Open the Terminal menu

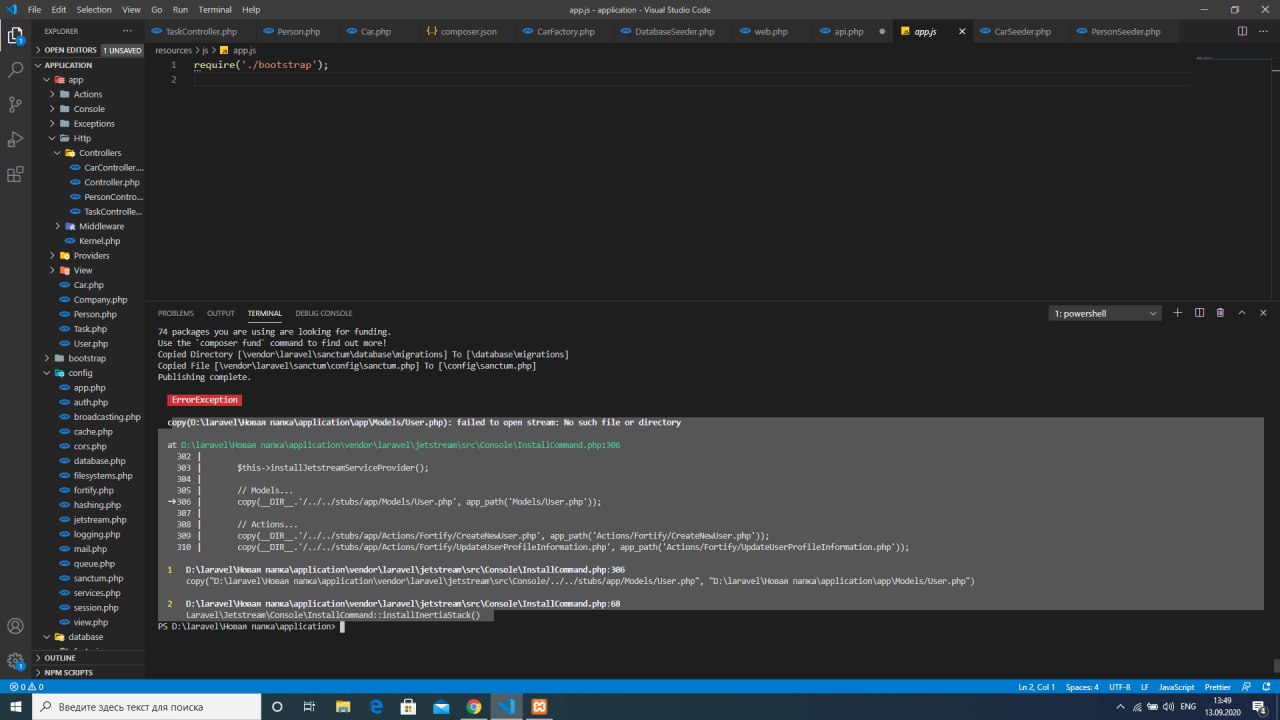(x=215, y=9)
